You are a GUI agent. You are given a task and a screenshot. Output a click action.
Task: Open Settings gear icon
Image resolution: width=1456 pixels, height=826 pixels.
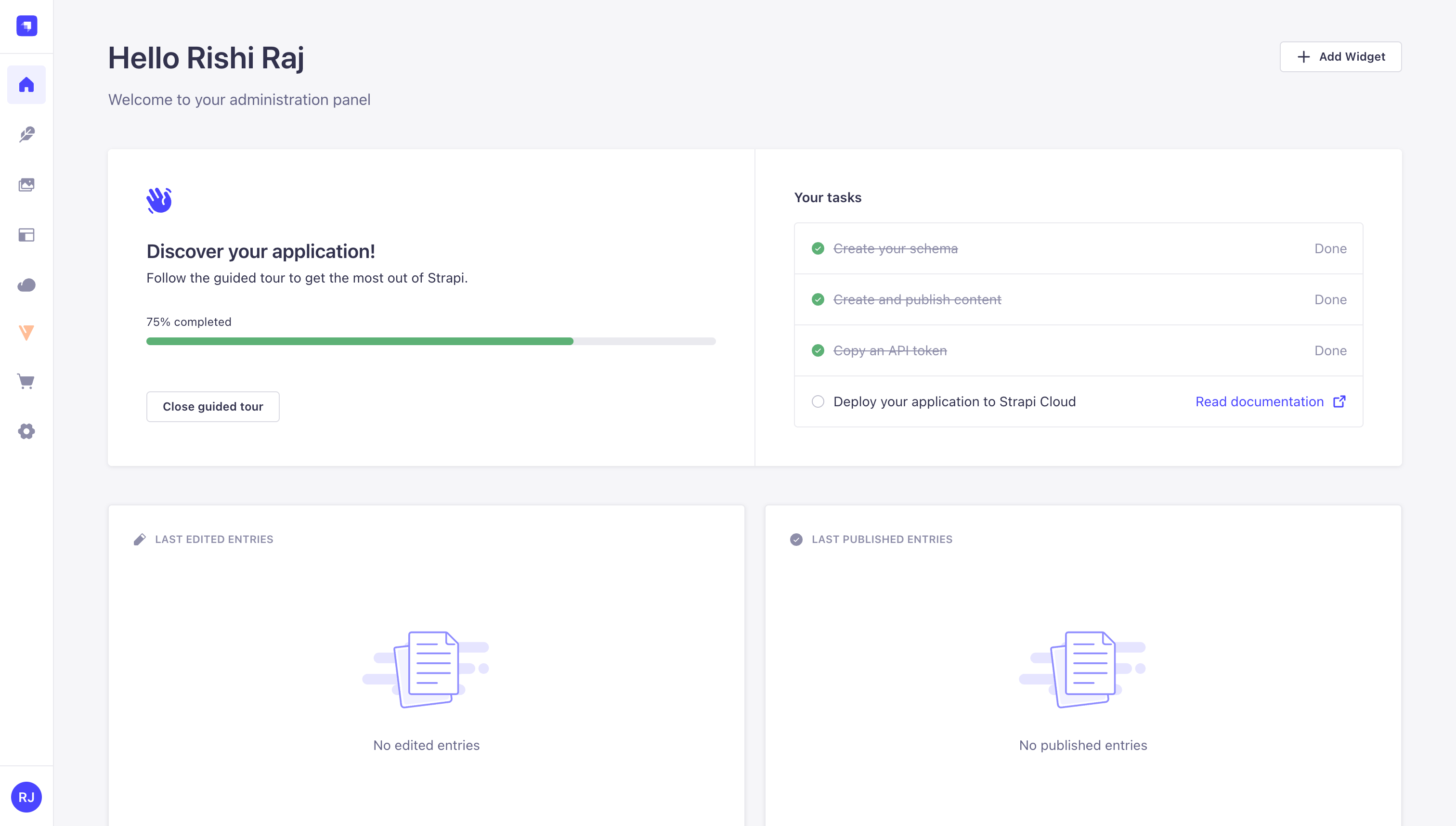point(26,431)
